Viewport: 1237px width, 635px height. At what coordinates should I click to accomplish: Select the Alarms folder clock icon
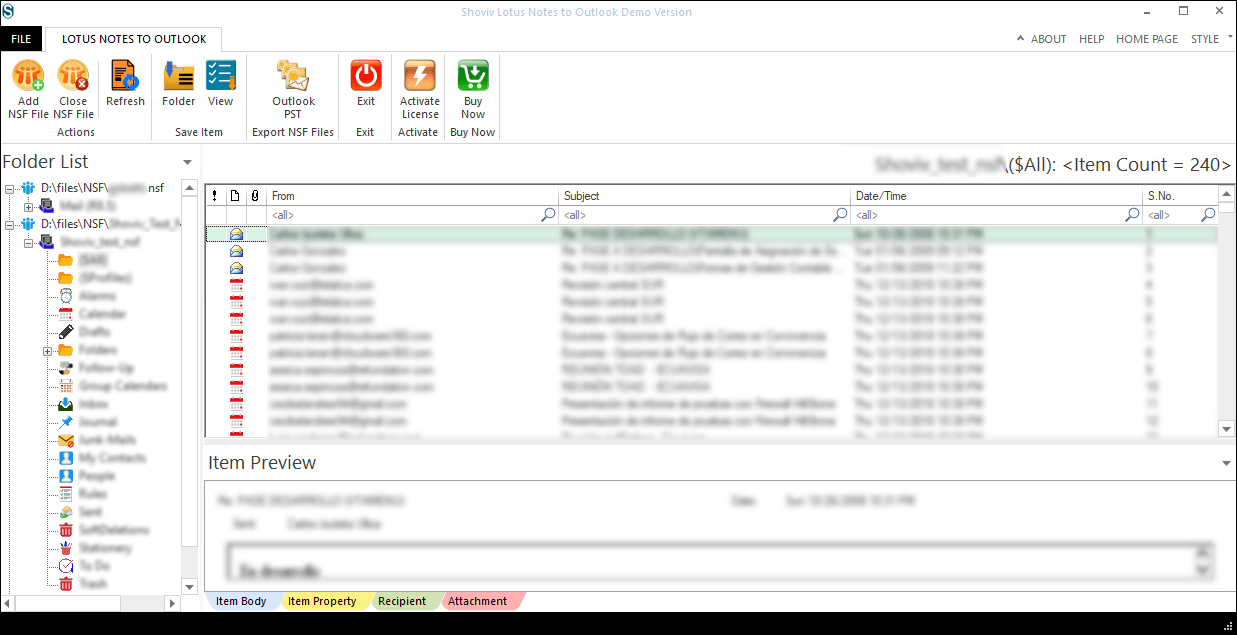point(65,296)
